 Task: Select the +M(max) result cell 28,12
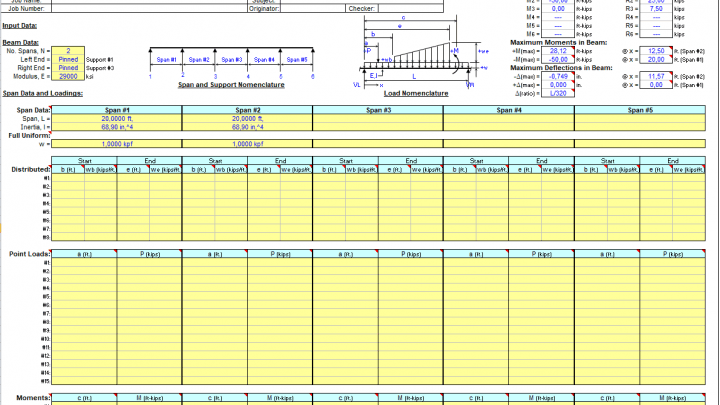(558, 51)
